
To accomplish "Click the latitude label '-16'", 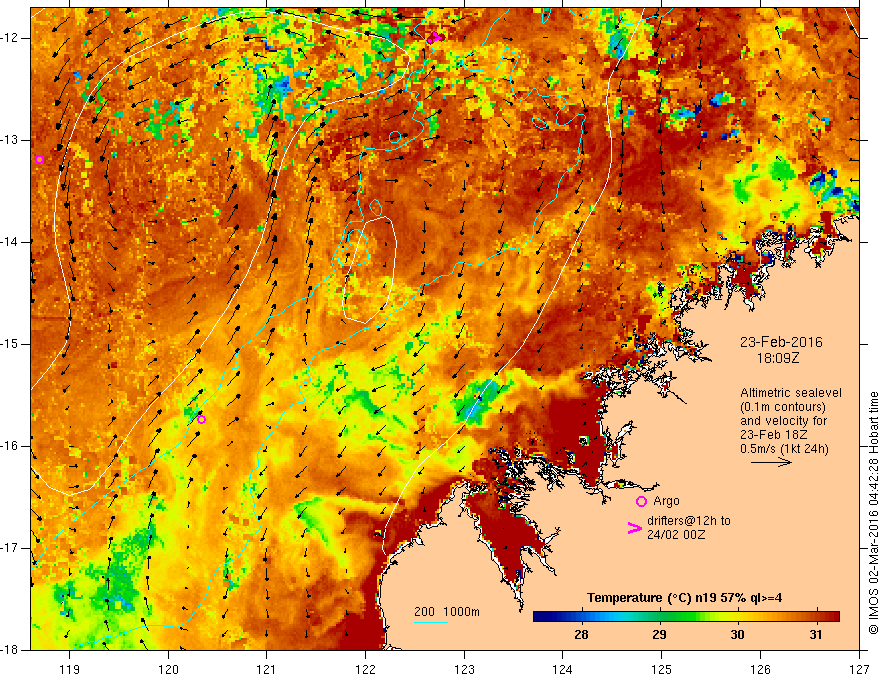I will (11, 446).
